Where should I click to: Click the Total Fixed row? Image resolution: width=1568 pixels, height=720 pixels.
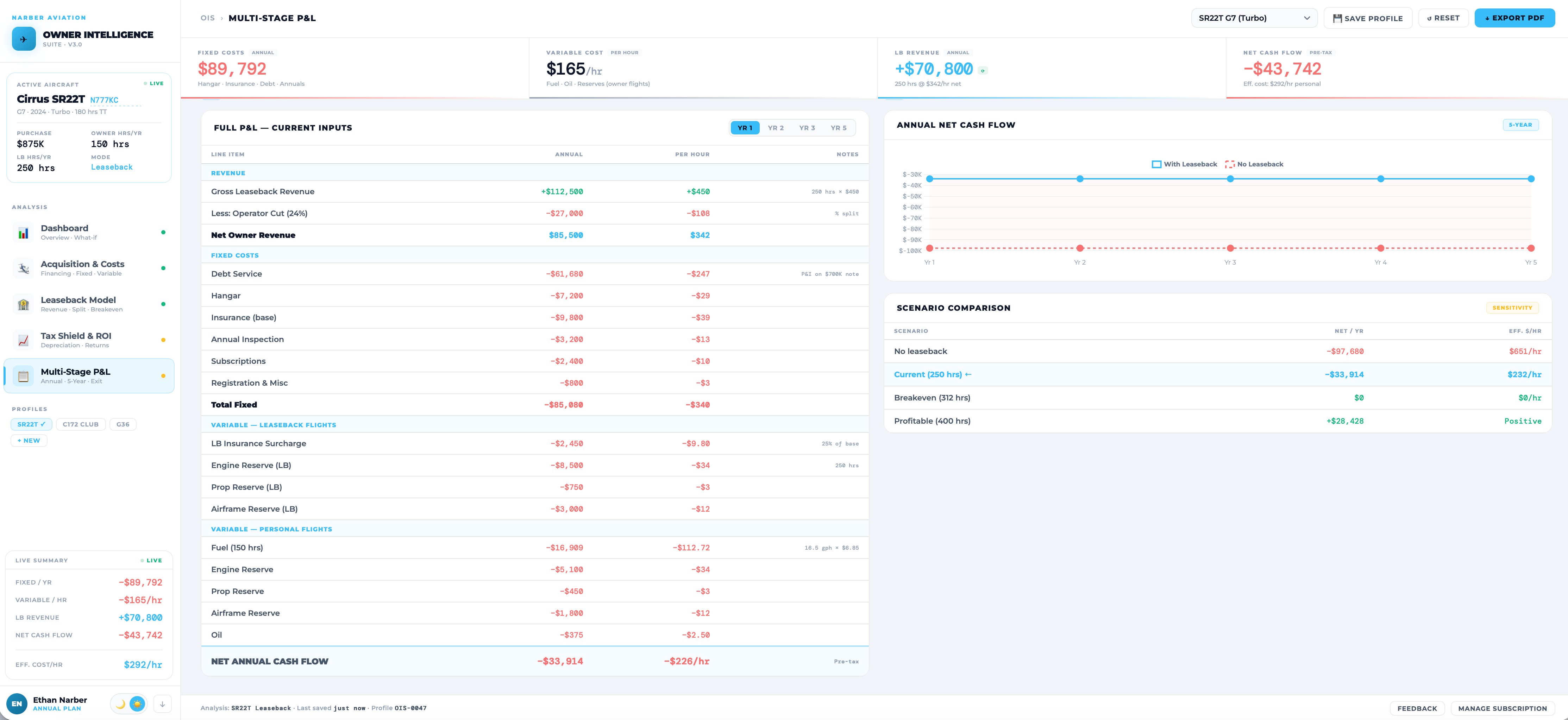coord(534,405)
